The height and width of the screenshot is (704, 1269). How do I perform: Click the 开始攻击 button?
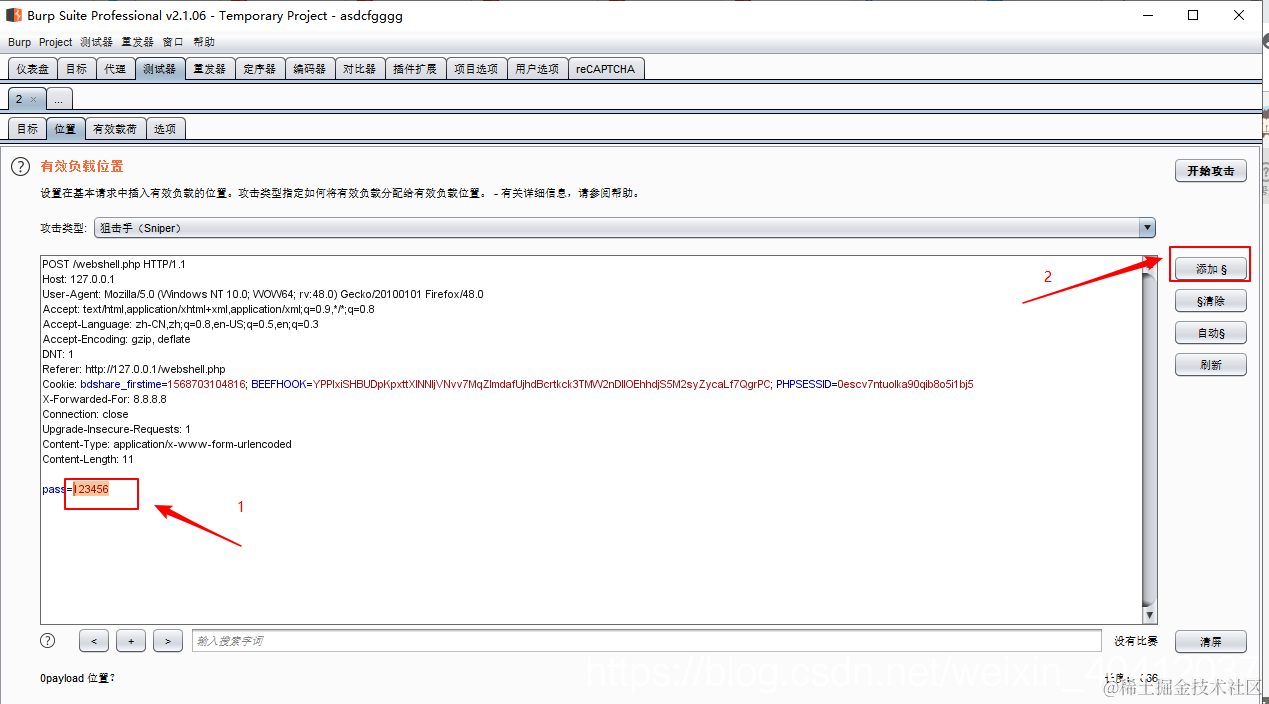[x=1211, y=171]
